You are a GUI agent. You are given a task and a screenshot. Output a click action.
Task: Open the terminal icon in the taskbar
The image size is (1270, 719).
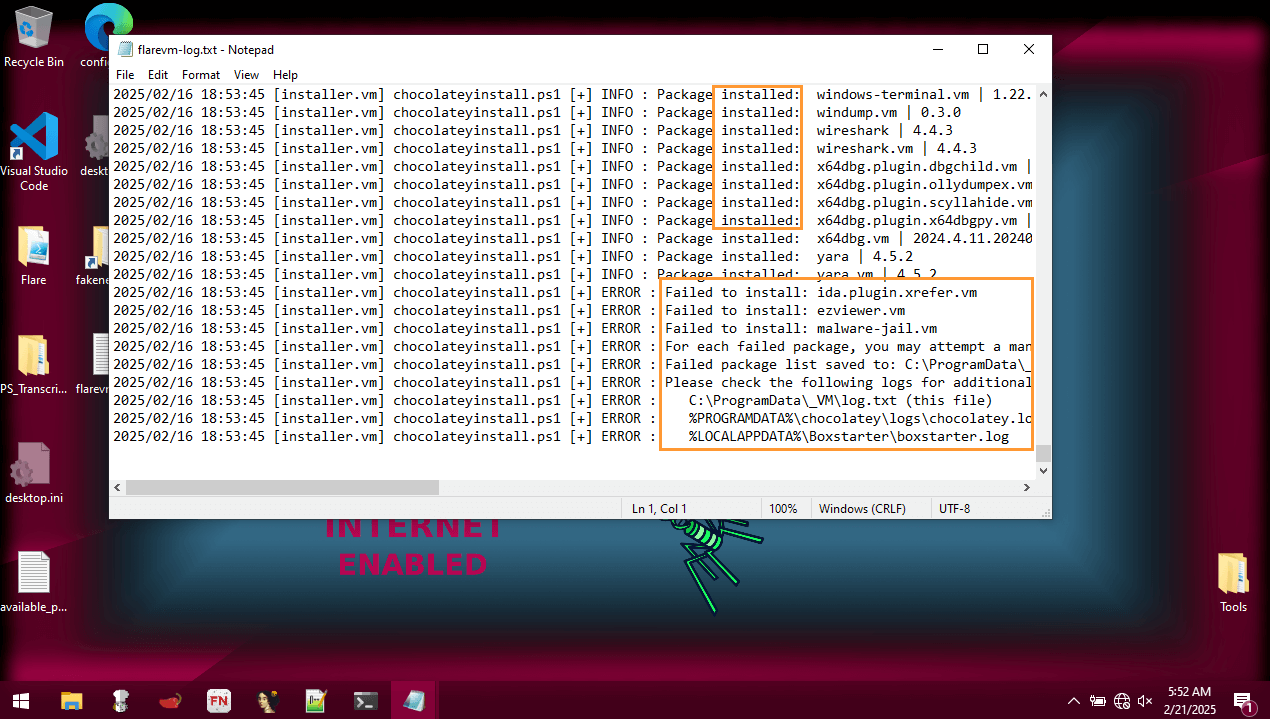[365, 700]
